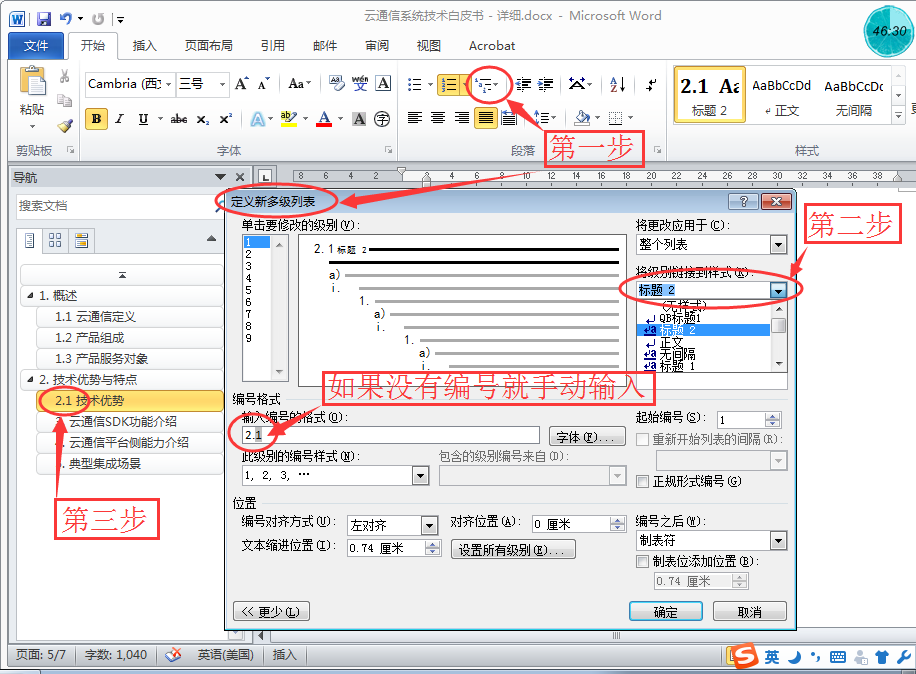Select justify alignment icon
This screenshot has width=916, height=674.
pyautogui.click(x=485, y=118)
